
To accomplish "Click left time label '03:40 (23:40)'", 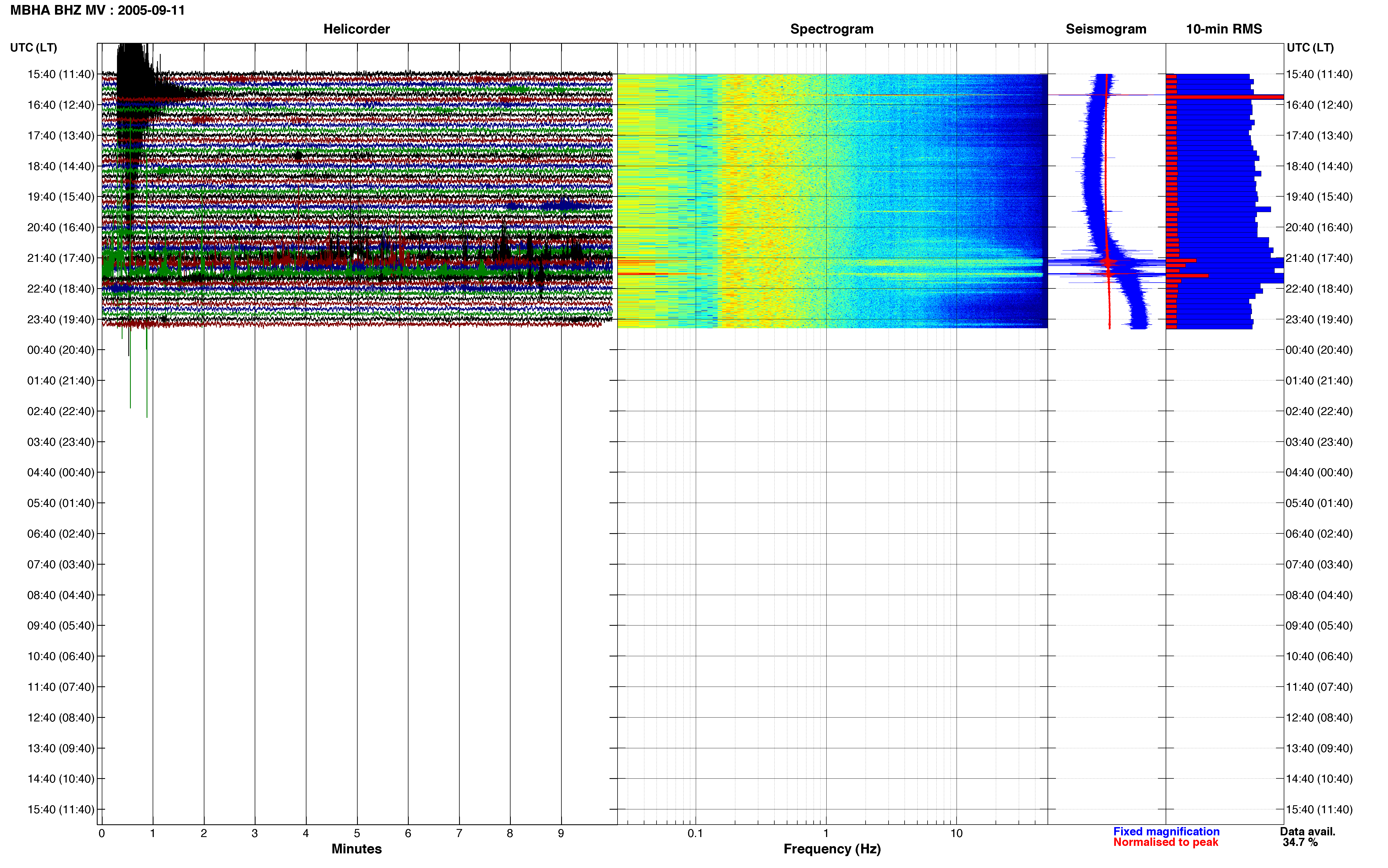I will (x=61, y=442).
